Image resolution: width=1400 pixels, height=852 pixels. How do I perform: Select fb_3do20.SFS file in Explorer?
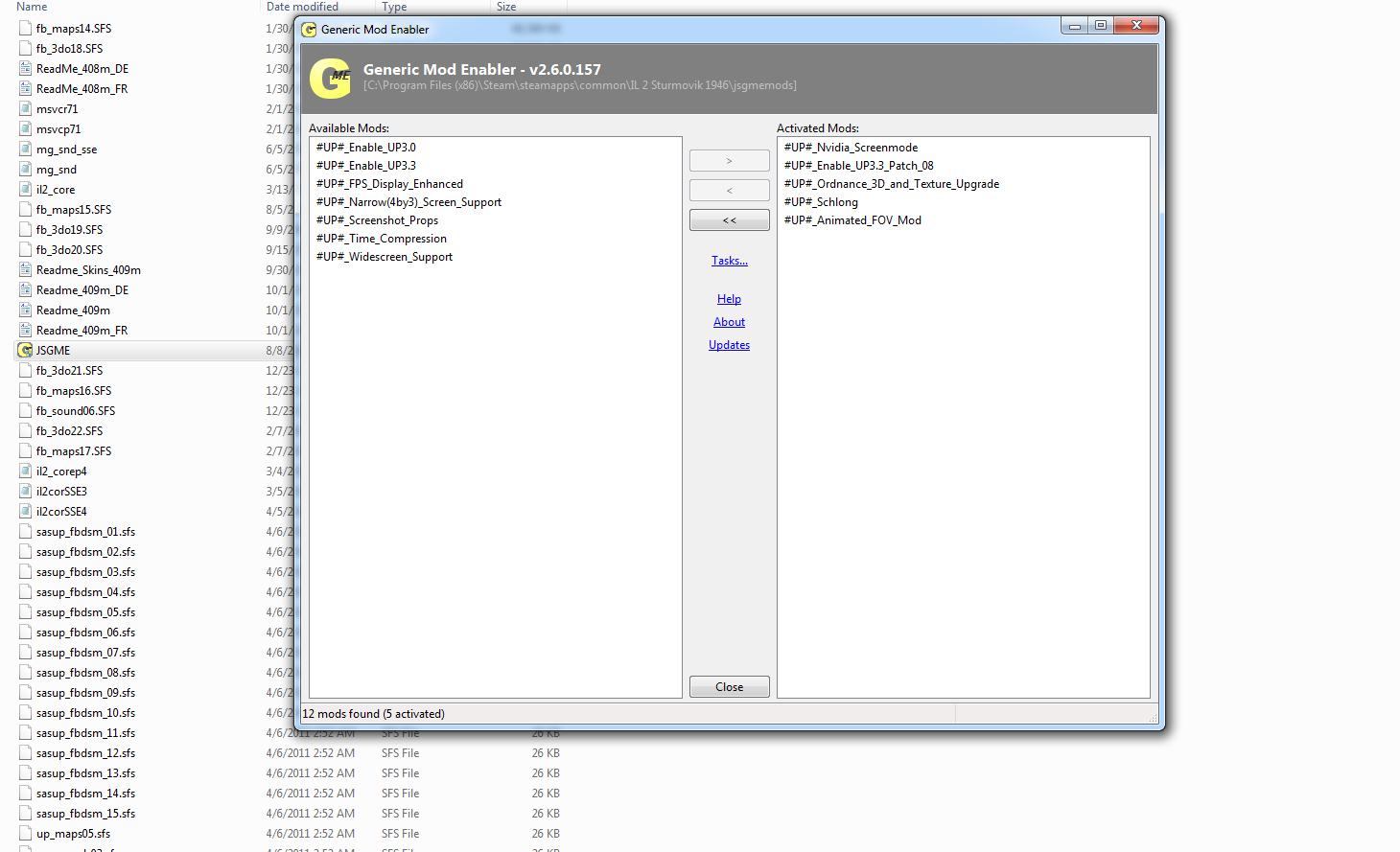point(69,250)
